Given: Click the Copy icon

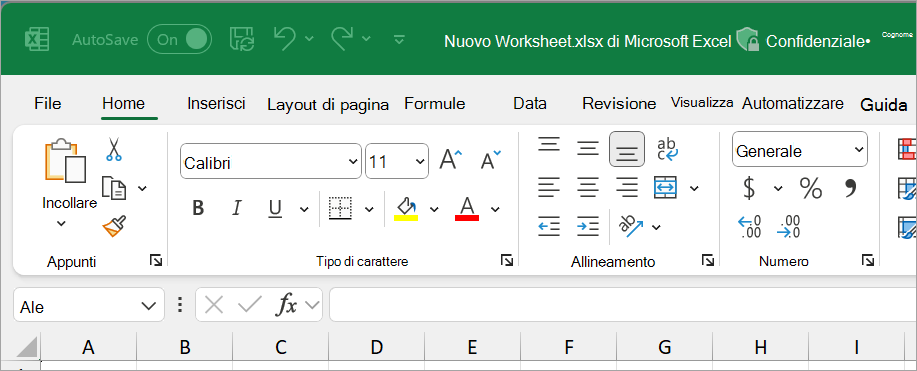Looking at the screenshot, I should 113,188.
